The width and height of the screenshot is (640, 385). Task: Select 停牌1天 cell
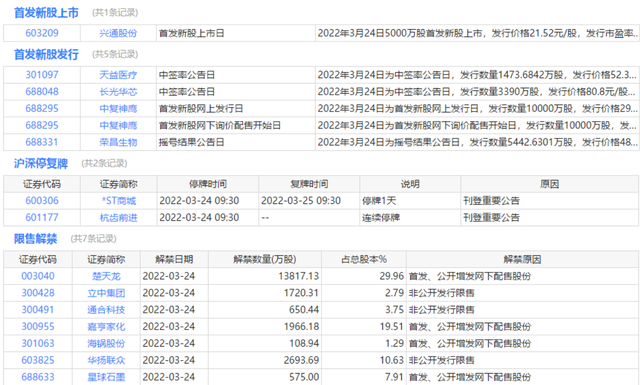coord(410,200)
